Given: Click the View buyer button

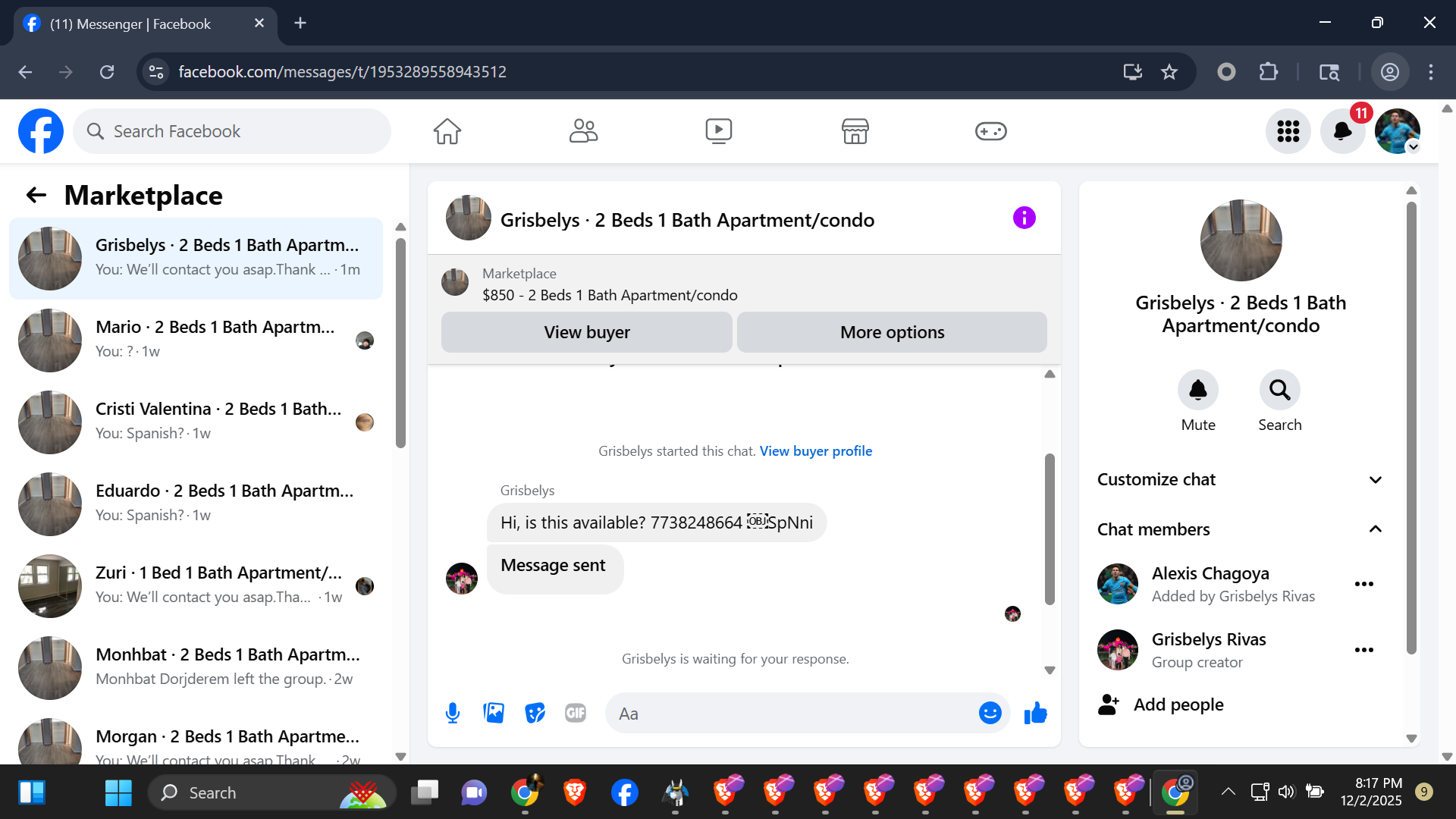Looking at the screenshot, I should [x=586, y=332].
